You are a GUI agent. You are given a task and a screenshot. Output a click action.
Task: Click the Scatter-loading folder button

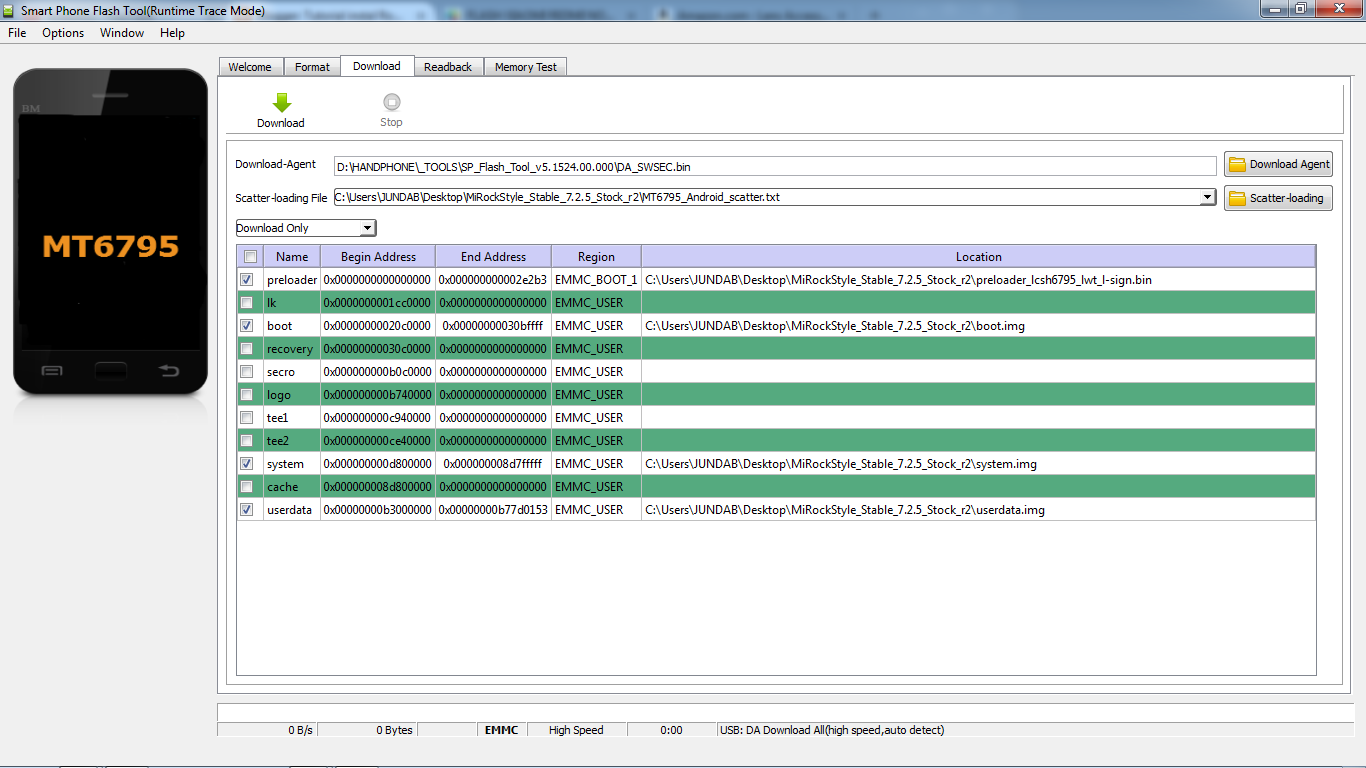tap(1278, 198)
